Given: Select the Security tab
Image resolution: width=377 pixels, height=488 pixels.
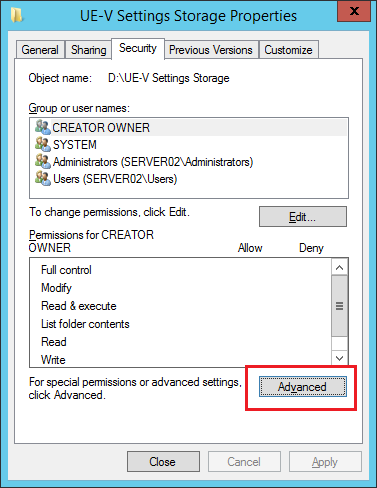Looking at the screenshot, I should 138,48.
